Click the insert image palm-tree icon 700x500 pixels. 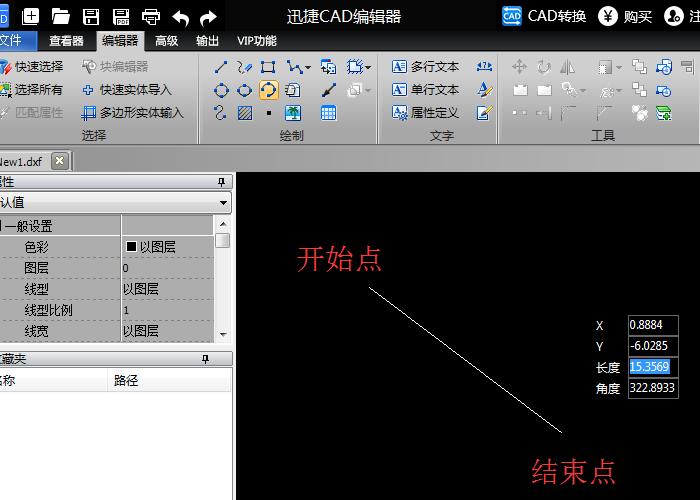pyautogui.click(x=293, y=113)
